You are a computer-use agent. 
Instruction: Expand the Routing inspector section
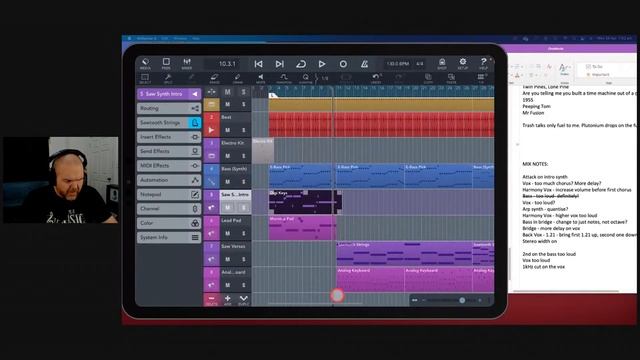click(x=169, y=108)
